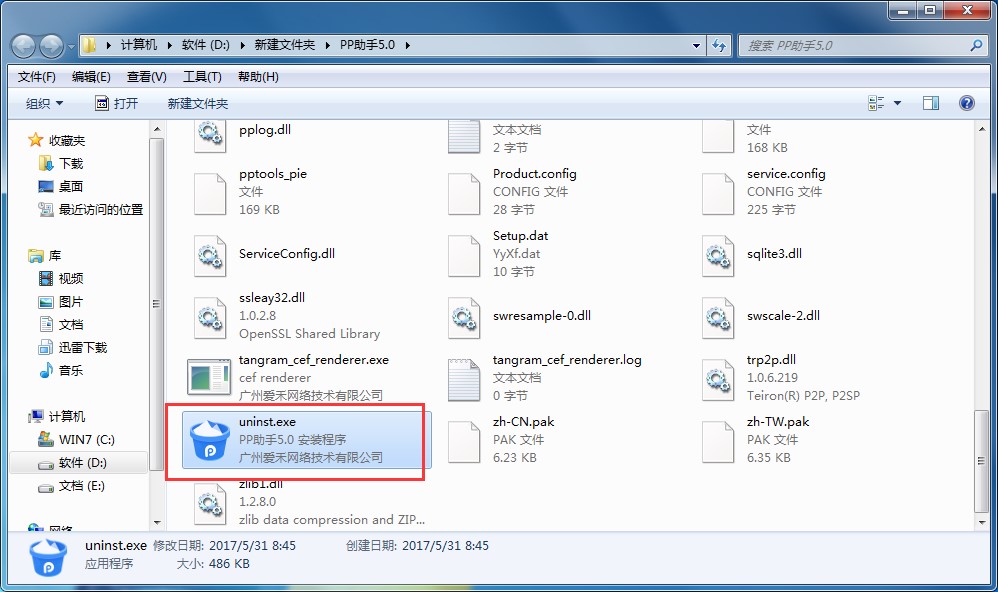Open the 帮助(H) menu
Image resolution: width=998 pixels, height=592 pixels.
(x=258, y=77)
